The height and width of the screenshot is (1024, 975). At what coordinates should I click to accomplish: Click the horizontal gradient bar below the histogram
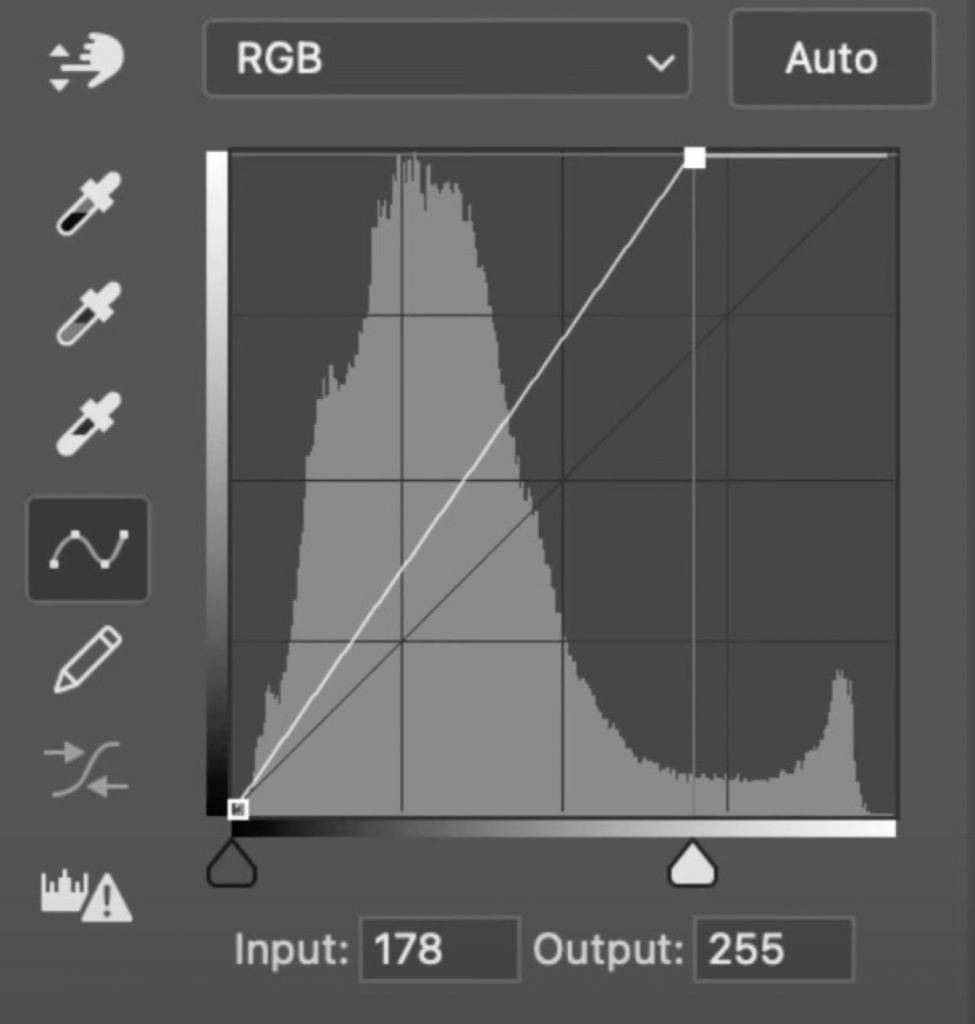pos(564,829)
